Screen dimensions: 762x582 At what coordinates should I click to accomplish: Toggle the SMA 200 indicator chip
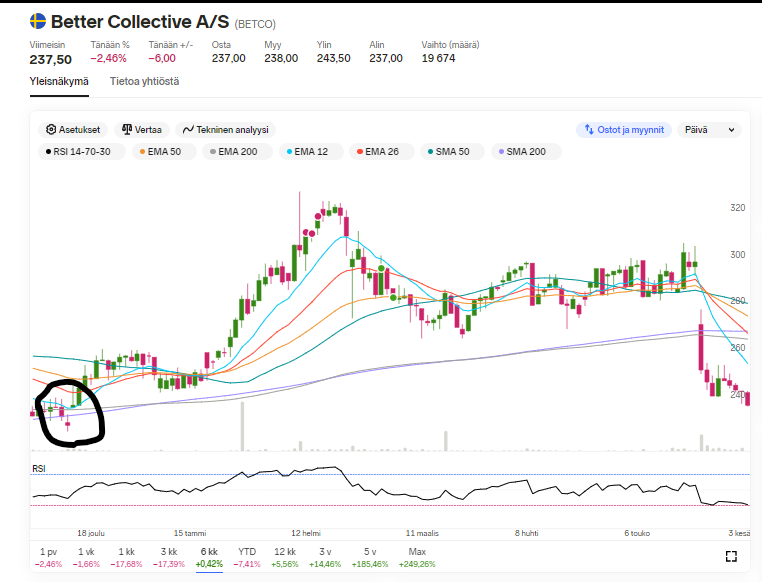pyautogui.click(x=526, y=152)
